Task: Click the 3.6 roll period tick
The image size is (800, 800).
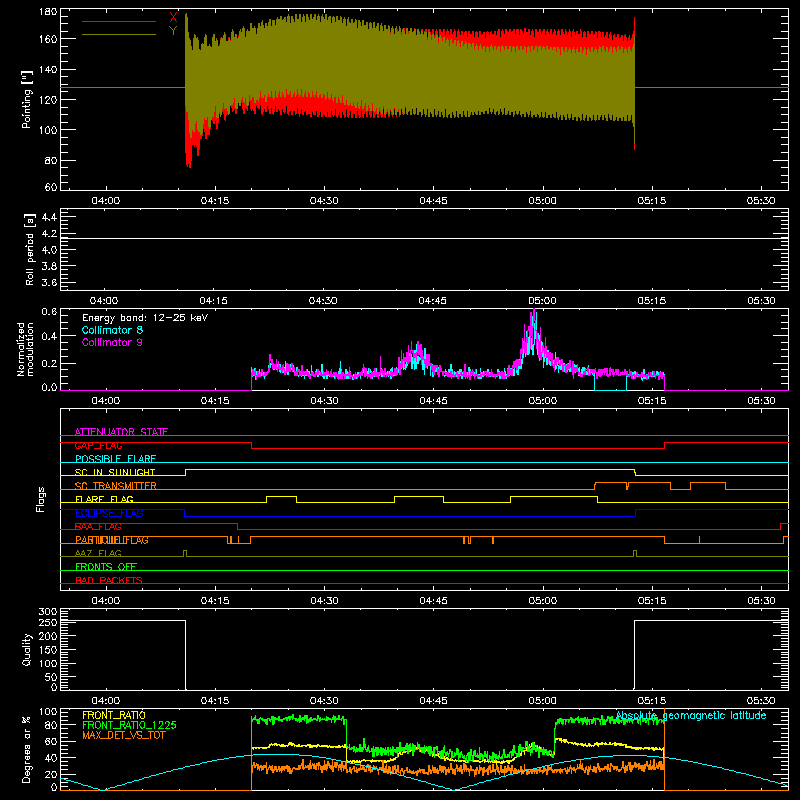Action: [x=49, y=283]
